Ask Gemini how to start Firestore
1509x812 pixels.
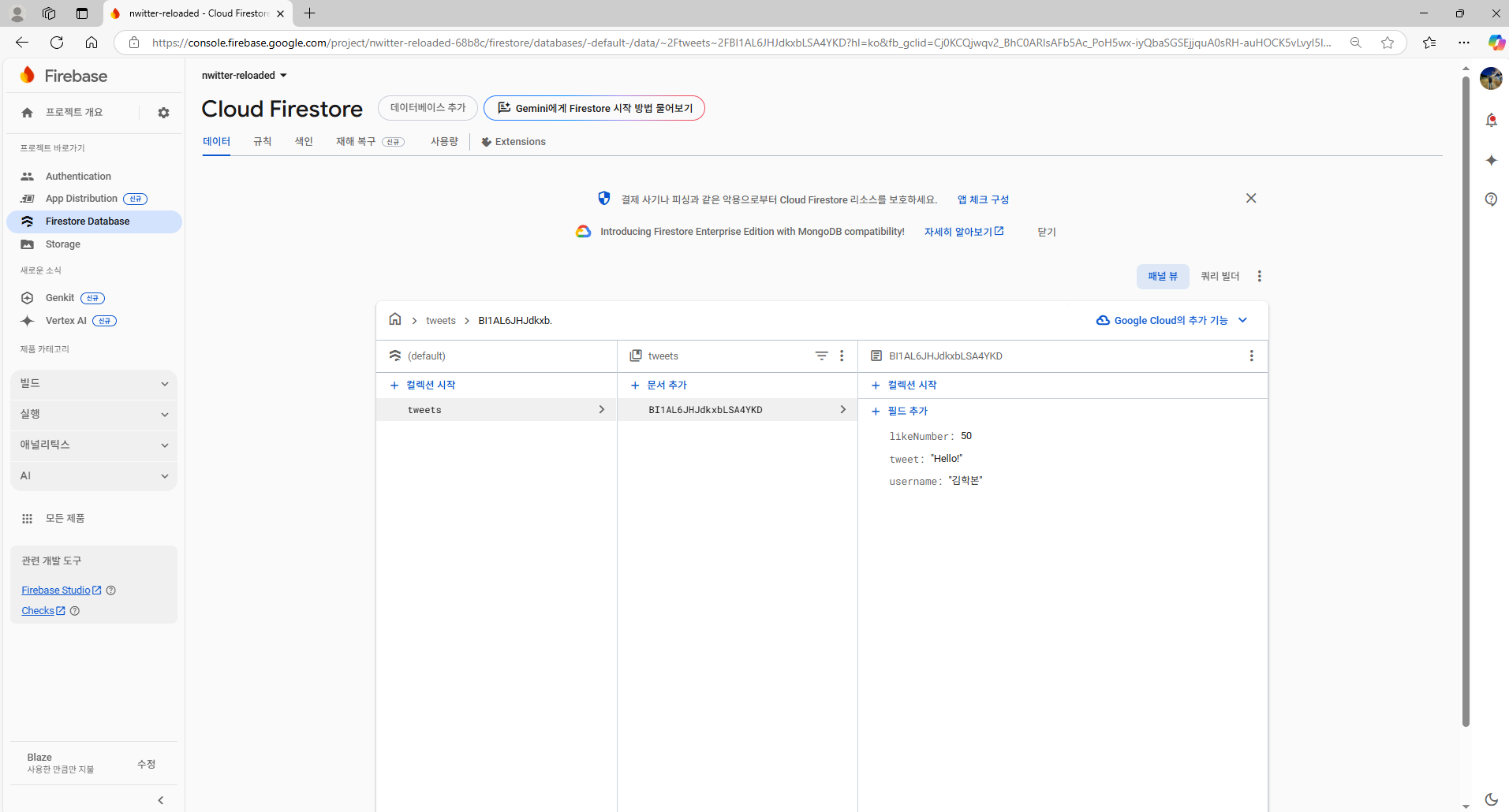[594, 108]
